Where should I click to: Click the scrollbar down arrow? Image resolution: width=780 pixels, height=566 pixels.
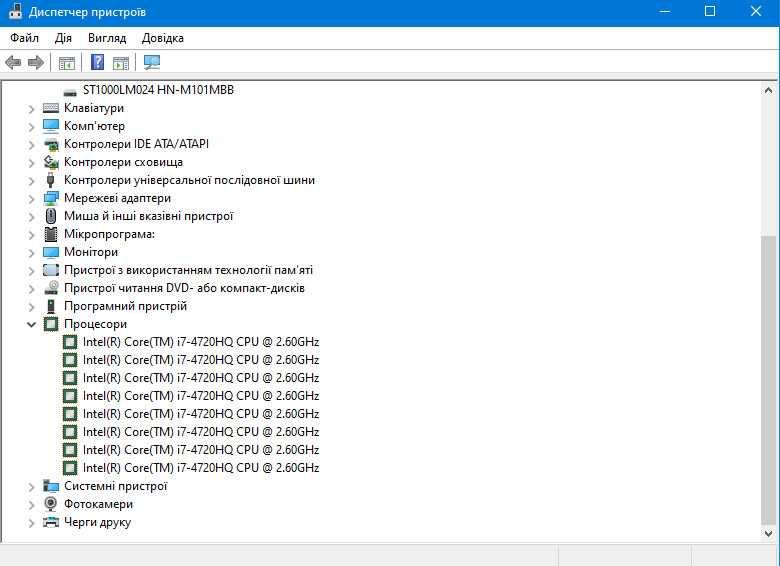[x=769, y=534]
